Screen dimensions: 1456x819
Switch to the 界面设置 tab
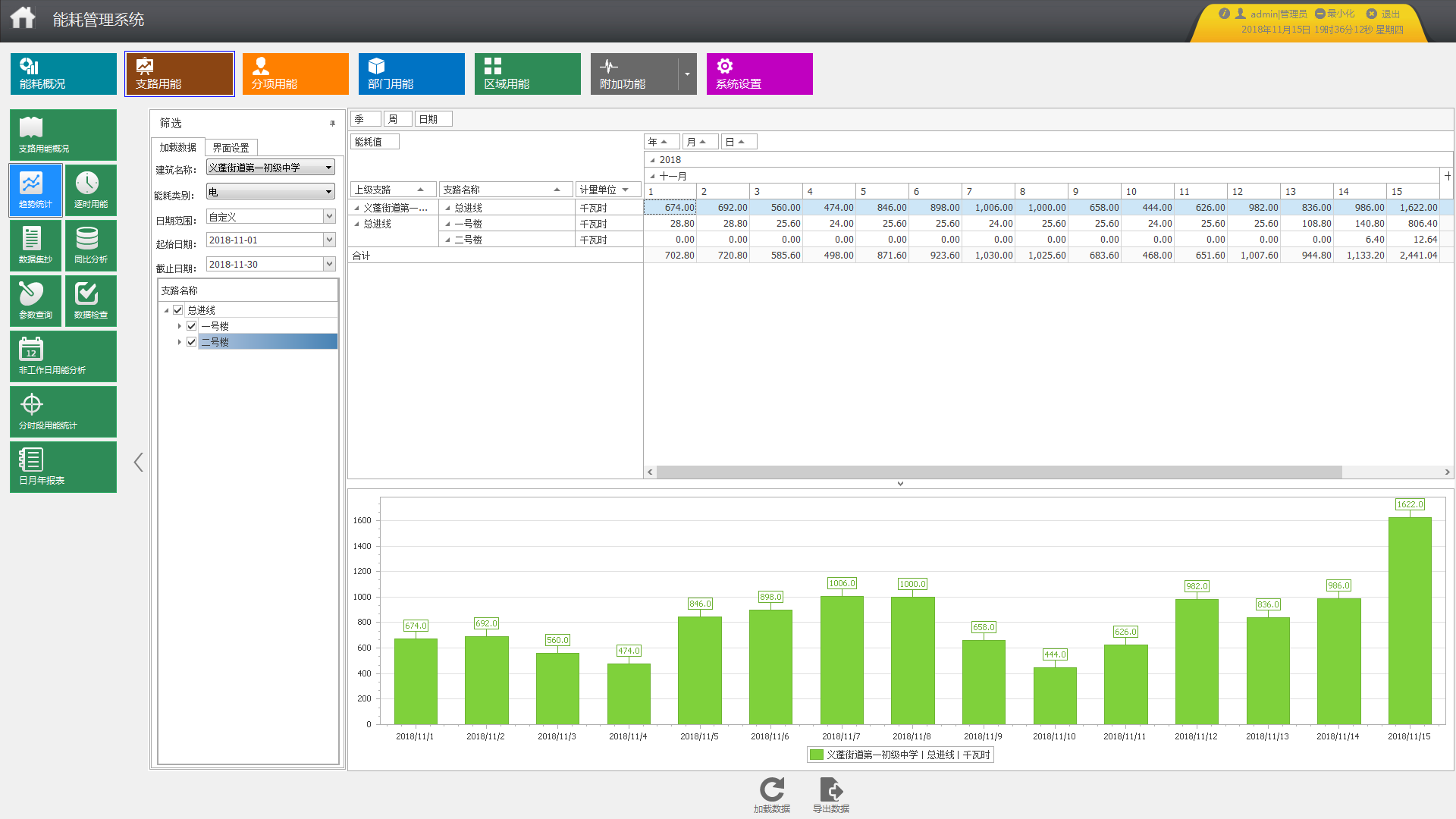[x=231, y=148]
